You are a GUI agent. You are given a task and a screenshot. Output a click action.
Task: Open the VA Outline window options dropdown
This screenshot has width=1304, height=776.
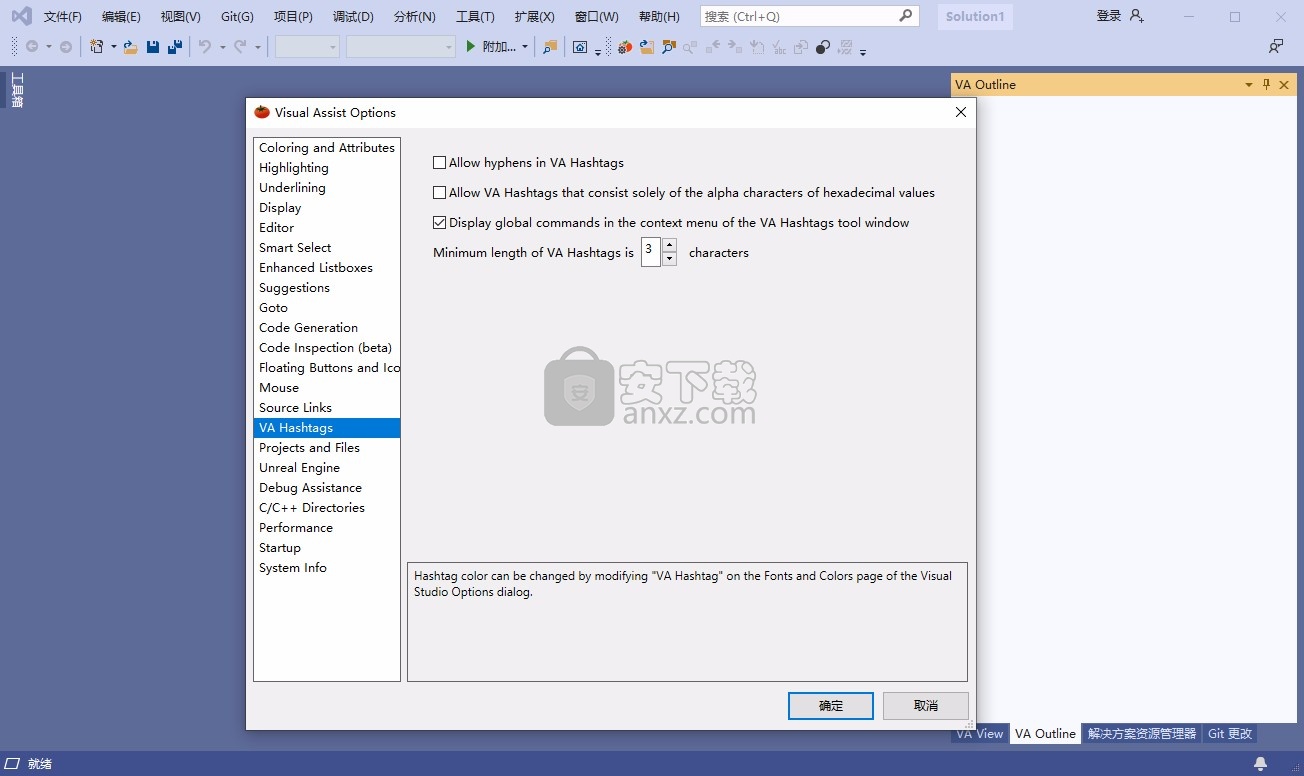click(x=1248, y=85)
